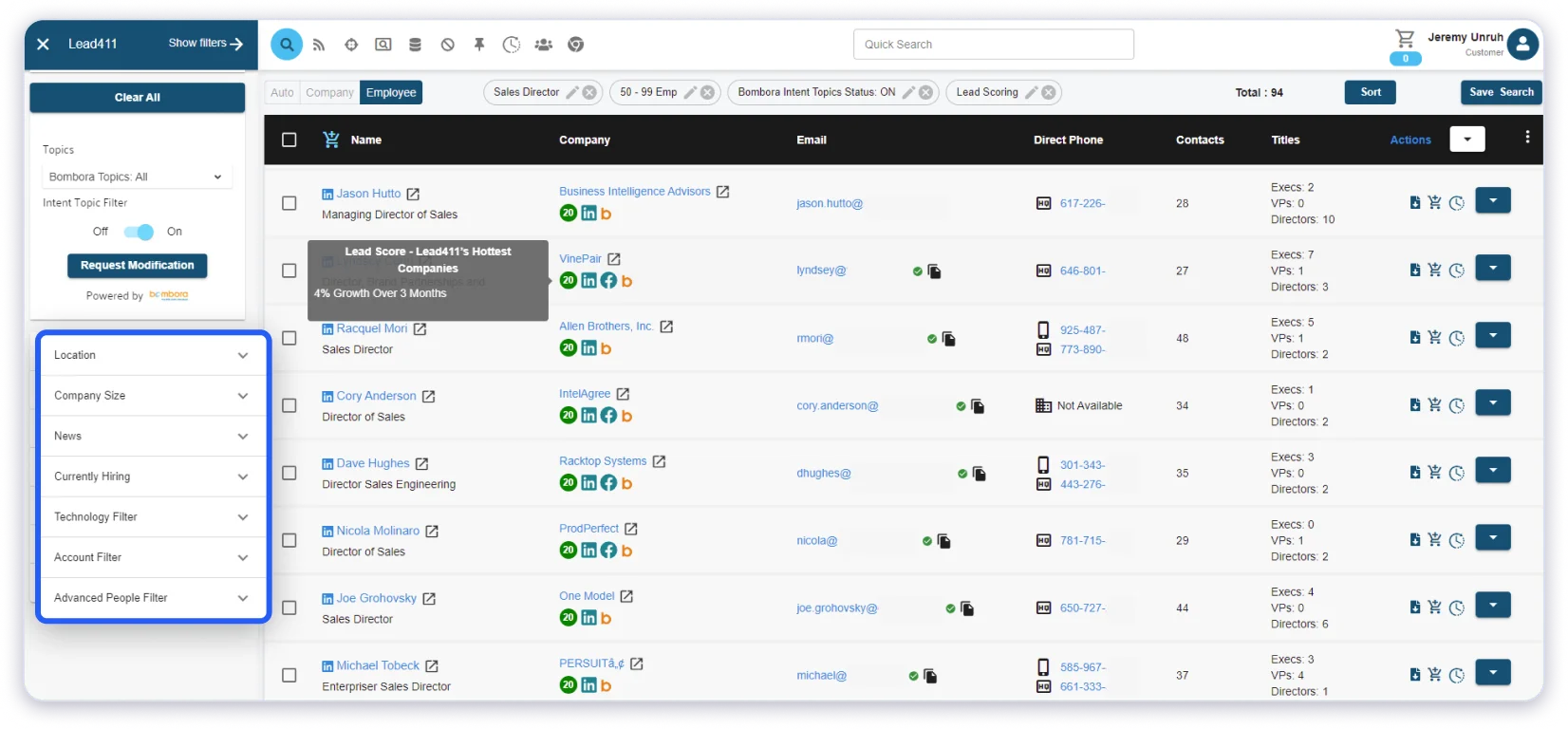Remove the Sales Director filter chip
The height and width of the screenshot is (729, 1568).
click(589, 92)
